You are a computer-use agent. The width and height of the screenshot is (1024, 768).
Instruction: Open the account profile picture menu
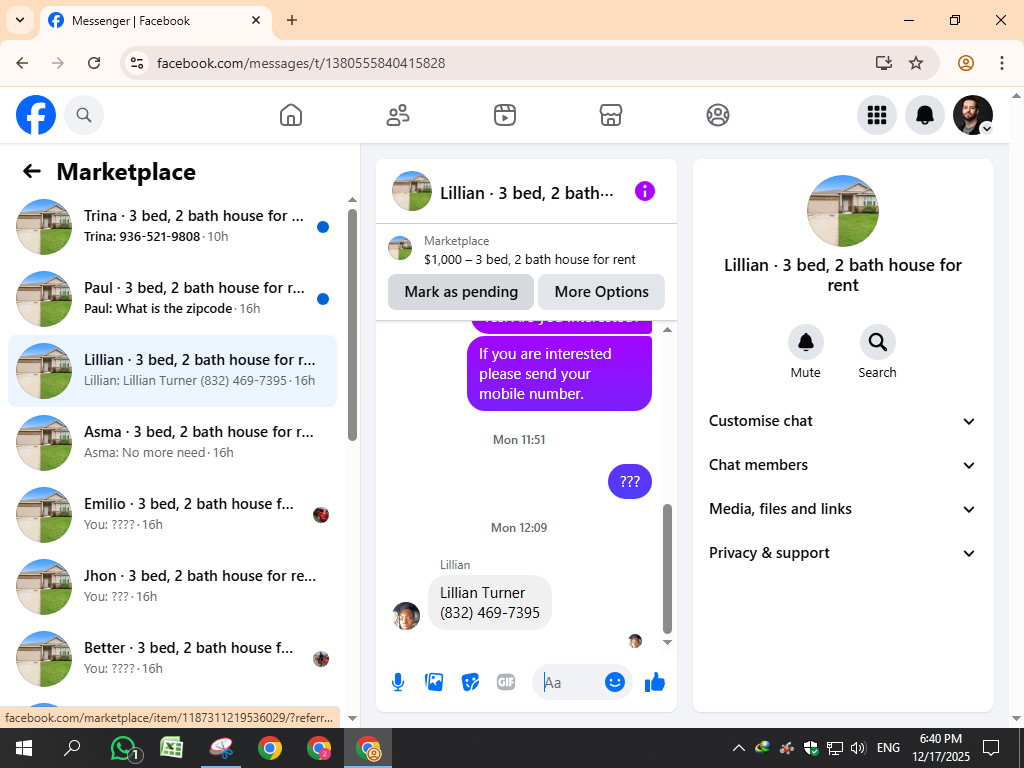coord(973,115)
